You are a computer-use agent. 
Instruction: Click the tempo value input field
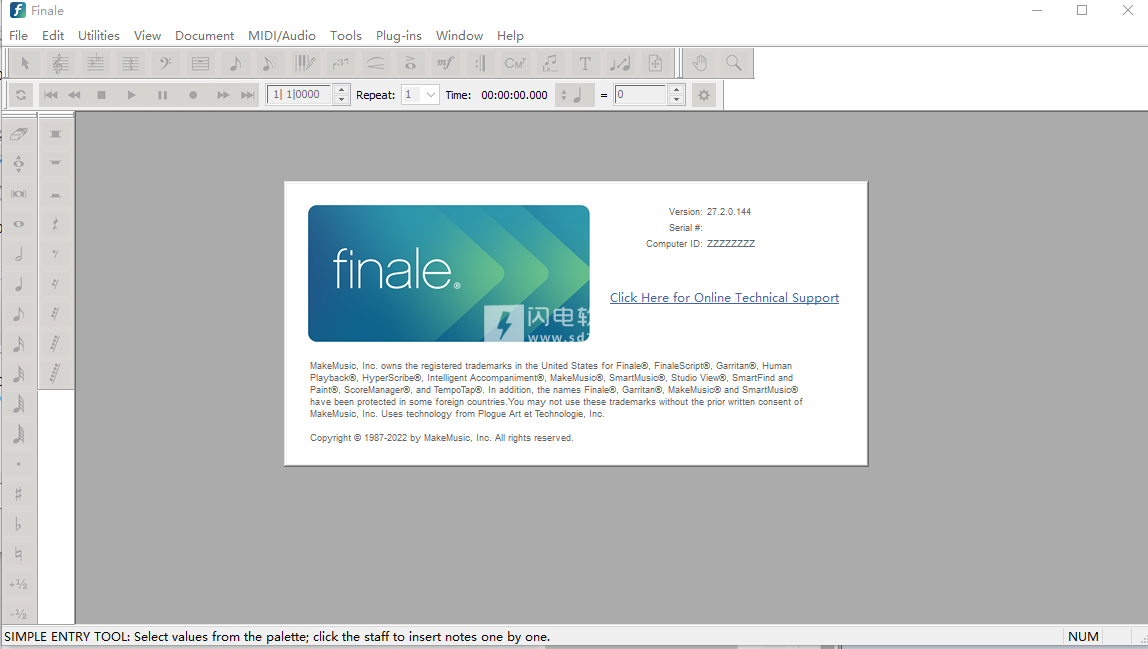pyautogui.click(x=641, y=94)
